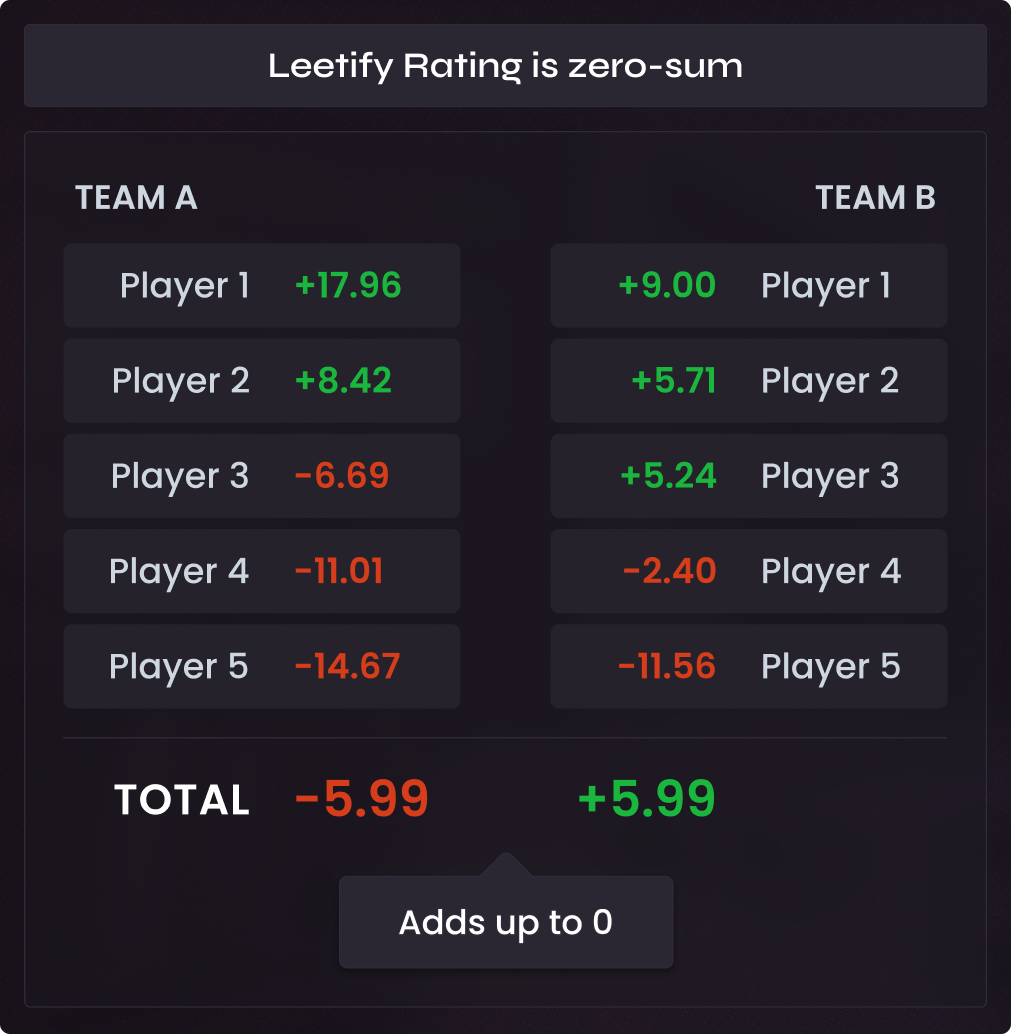Screen dimensions: 1011x1034
Task: Click the -14.67 rating value
Action: [347, 667]
